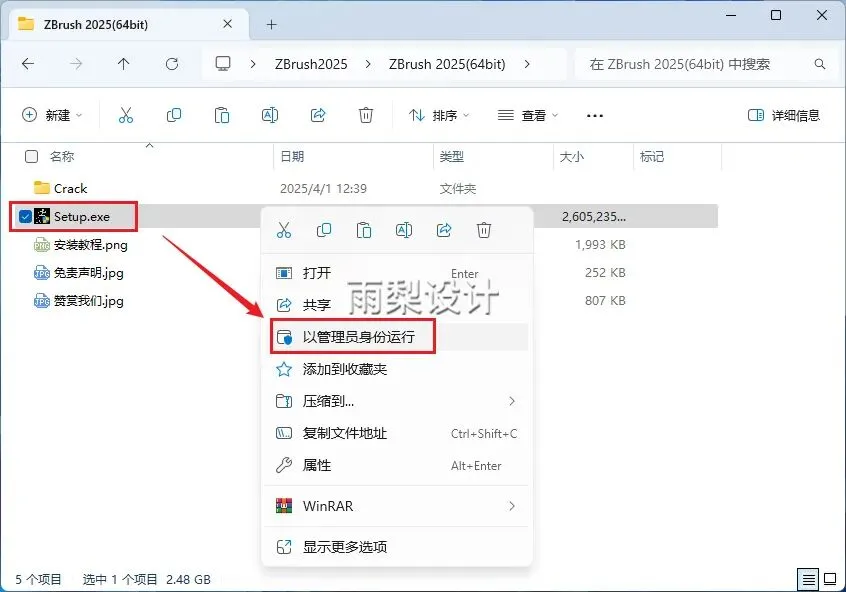This screenshot has height=592, width=846.
Task: Share using the toolbar share icon
Action: pos(318,115)
